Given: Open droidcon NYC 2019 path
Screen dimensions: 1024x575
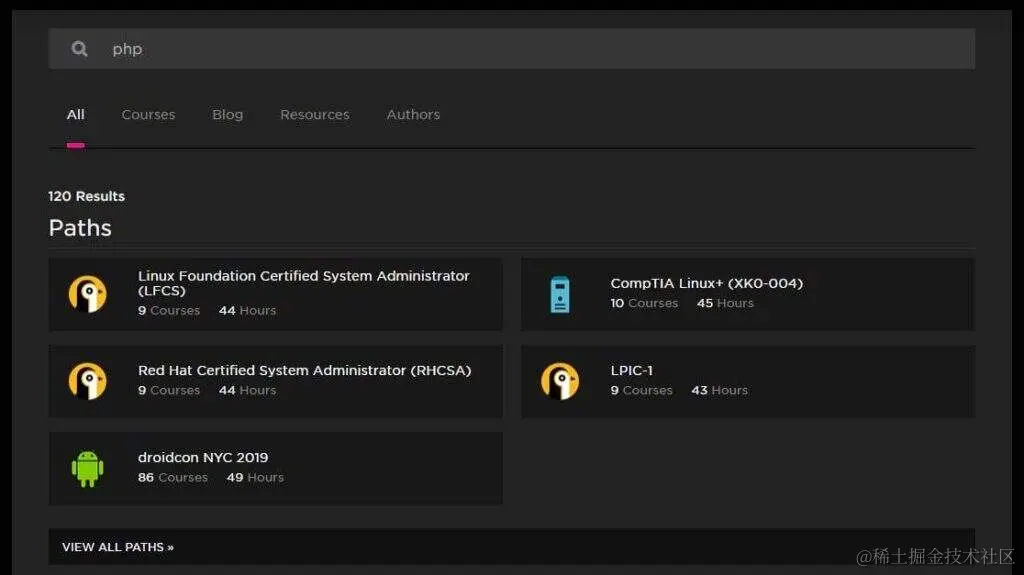Looking at the screenshot, I should click(x=203, y=457).
